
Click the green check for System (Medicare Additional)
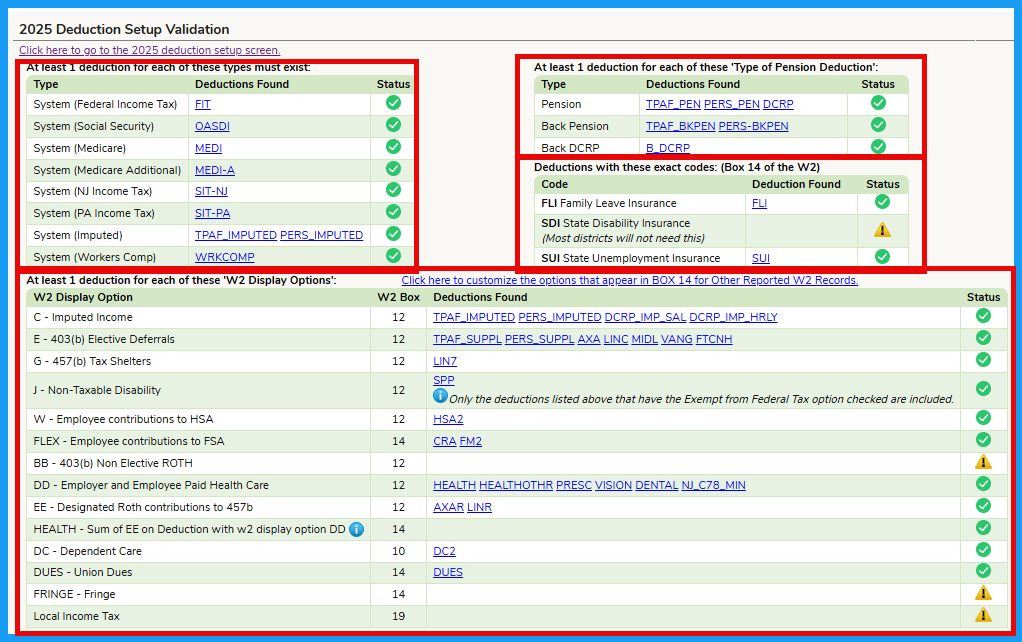[393, 168]
